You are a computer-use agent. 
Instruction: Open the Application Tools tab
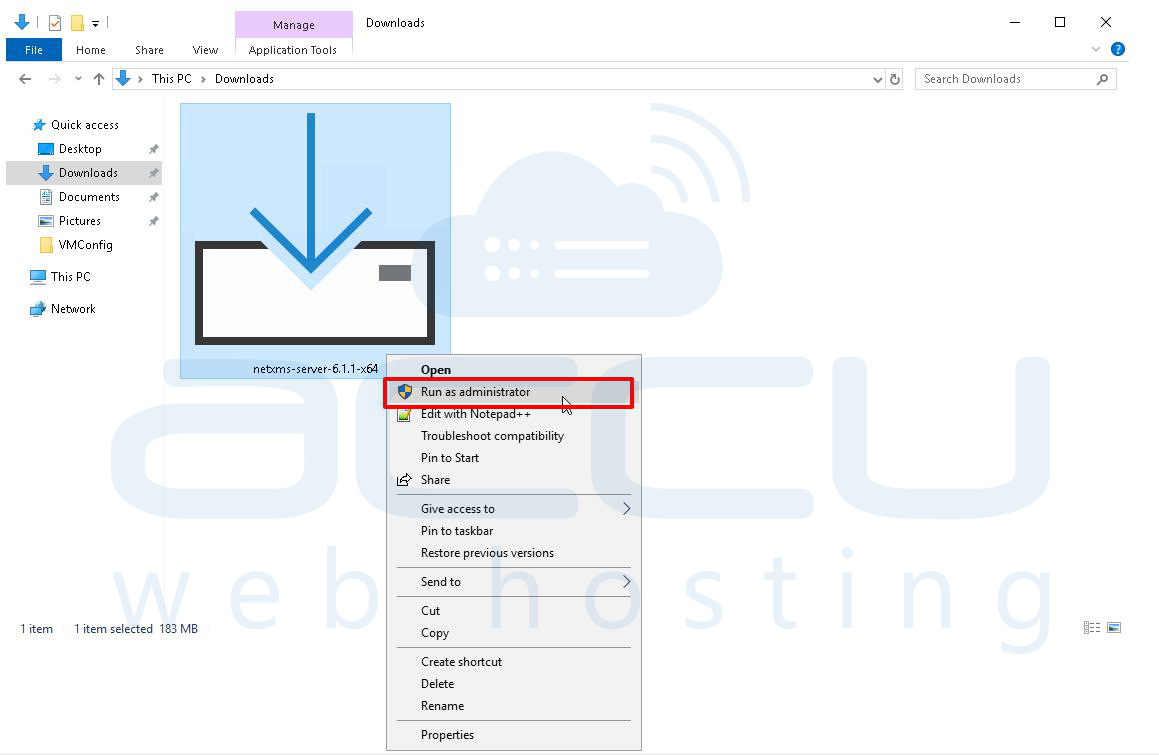293,50
